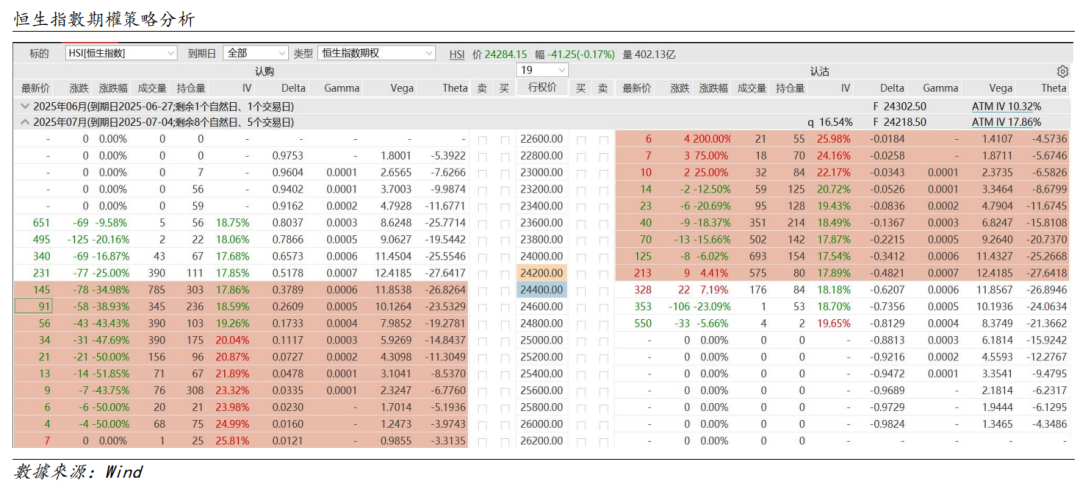This screenshot has width=1080, height=492.
Task: Click call volume value 785
Action: 158,289
